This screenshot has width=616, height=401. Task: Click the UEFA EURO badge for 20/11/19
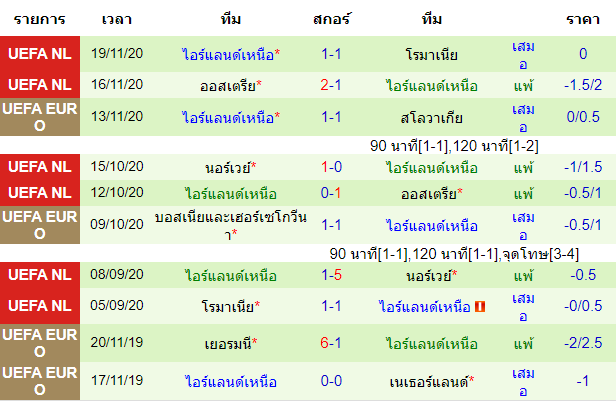(x=40, y=343)
